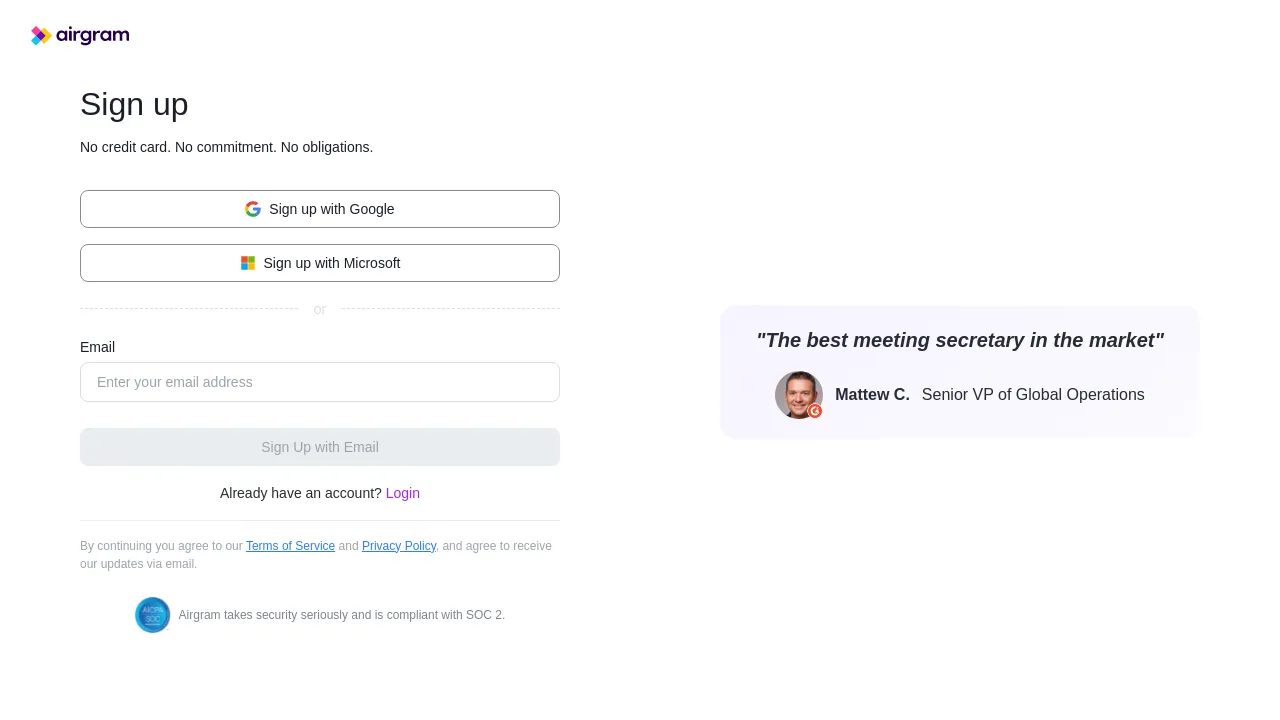Click the SOC 2 compliance badge
Image resolution: width=1280 pixels, height=720 pixels.
click(x=152, y=615)
